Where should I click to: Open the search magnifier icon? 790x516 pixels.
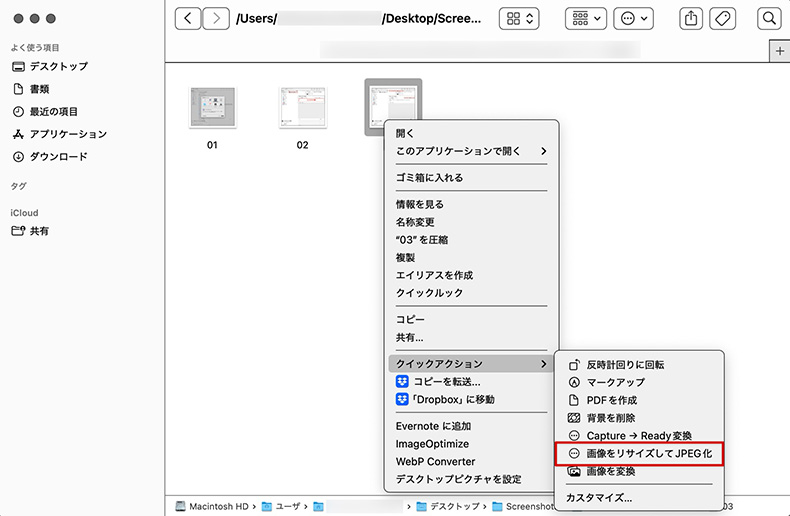tap(769, 19)
